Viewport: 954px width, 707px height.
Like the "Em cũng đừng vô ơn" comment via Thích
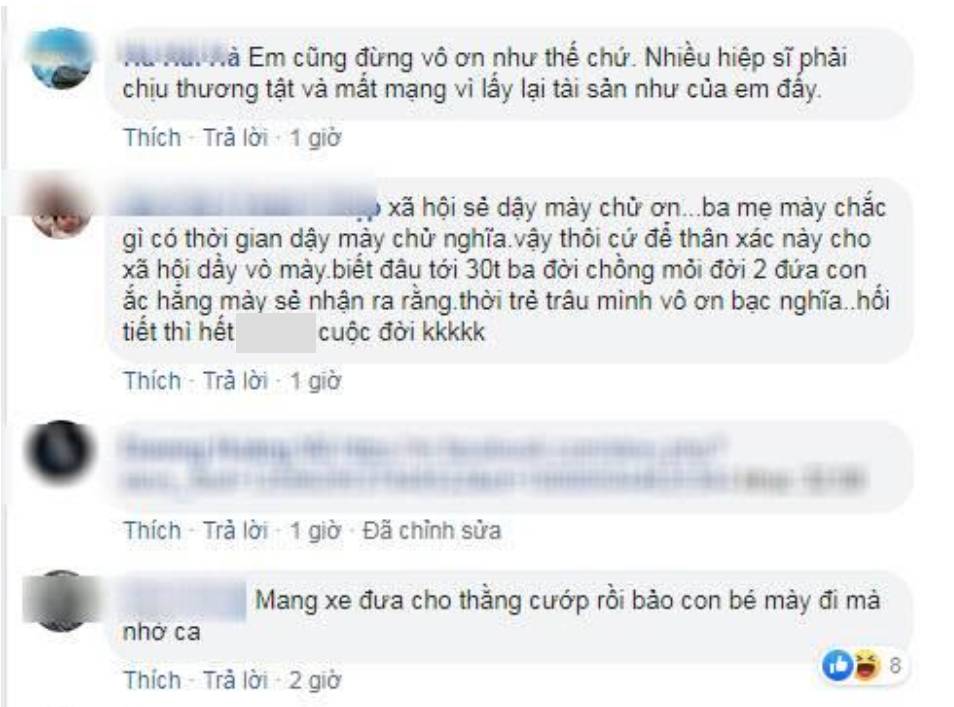pyautogui.click(x=153, y=138)
